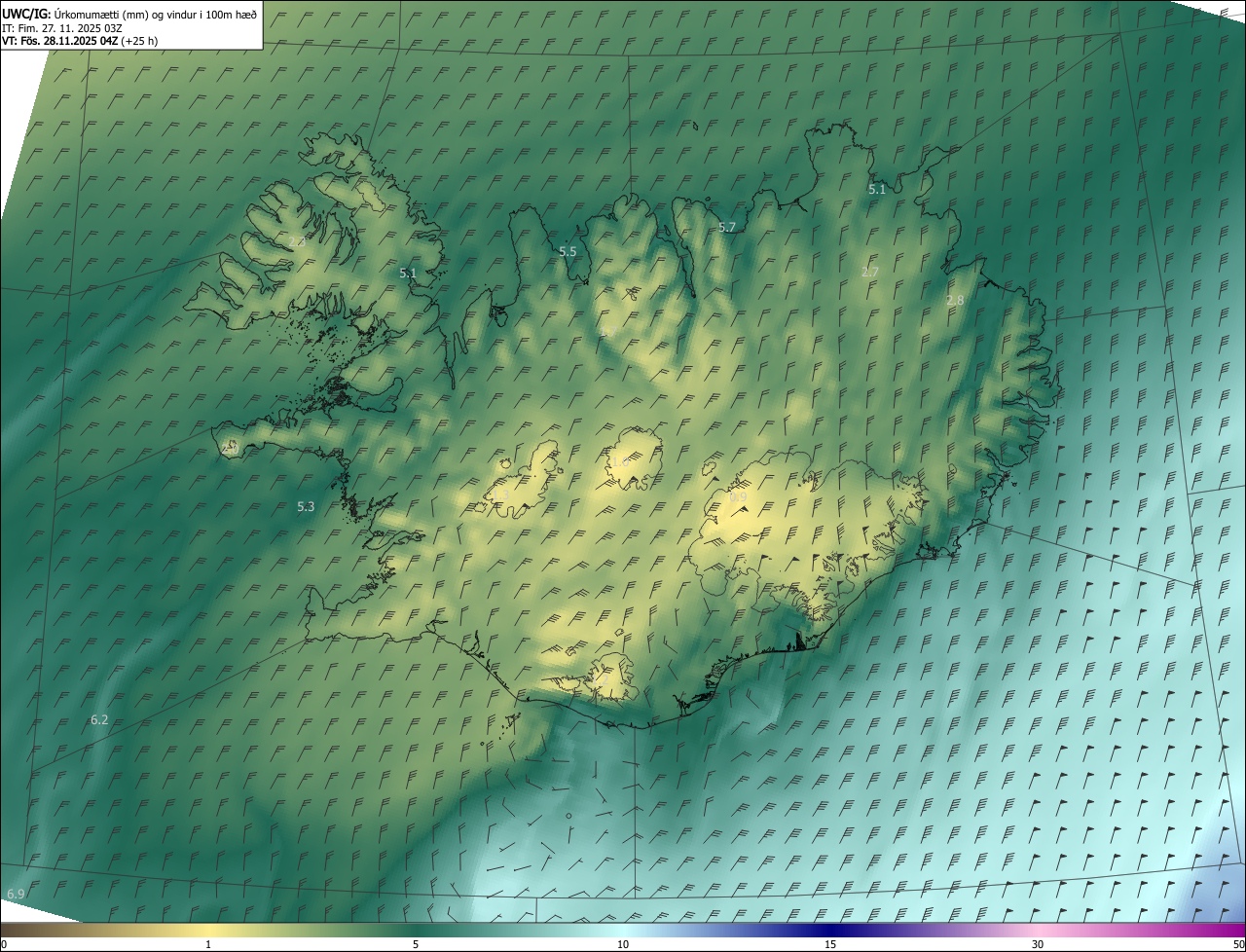Click the 1.3 value on the glacier
Image resolution: width=1246 pixels, height=952 pixels.
pos(500,495)
